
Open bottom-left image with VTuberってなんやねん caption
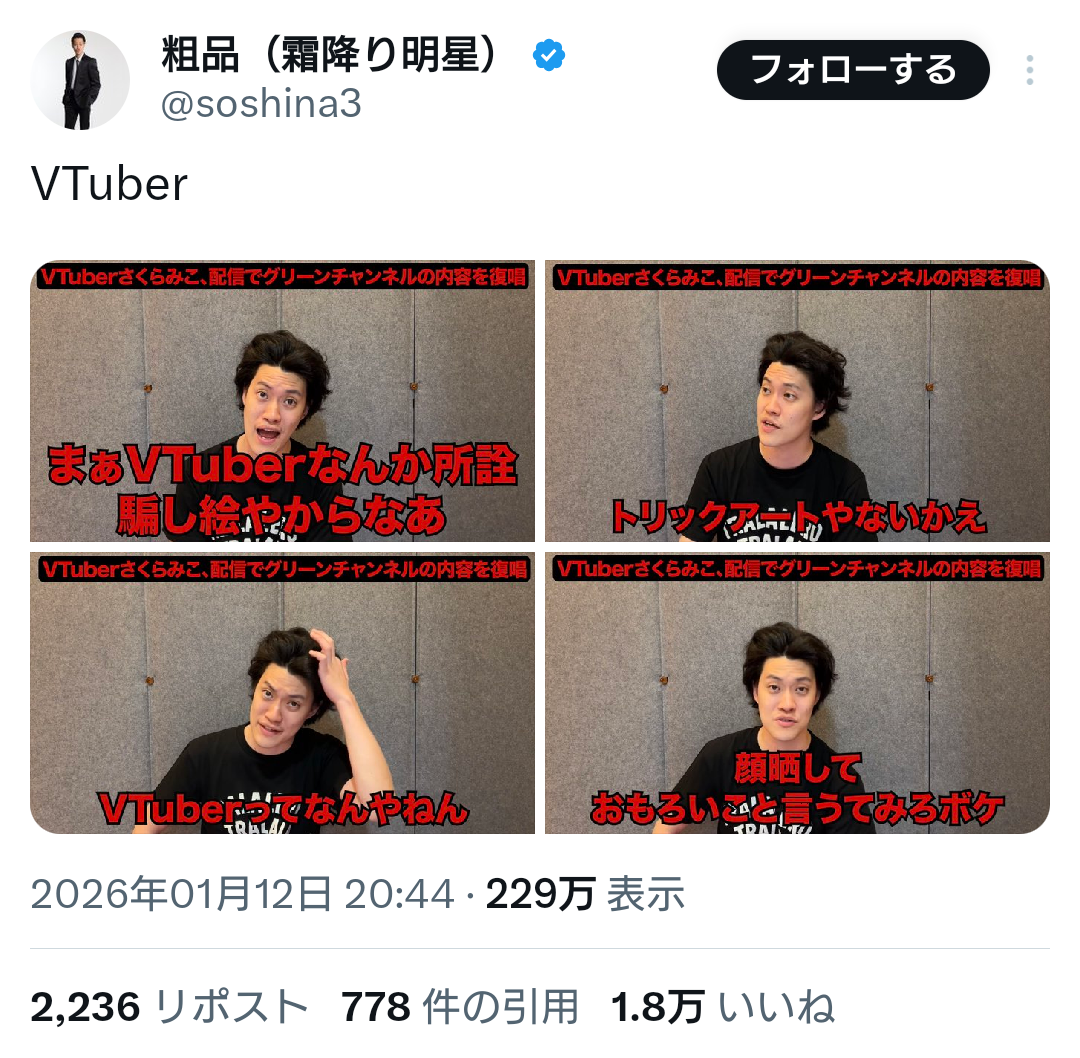click(x=282, y=693)
